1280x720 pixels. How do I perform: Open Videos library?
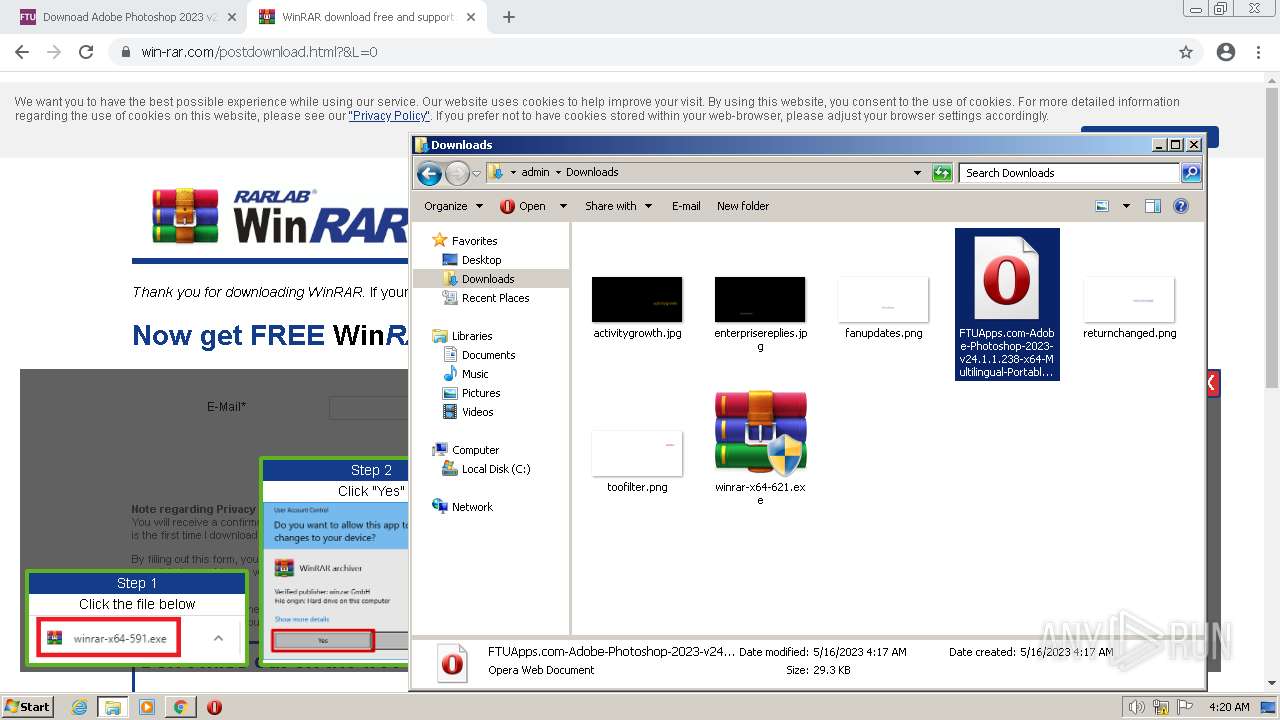pyautogui.click(x=477, y=412)
